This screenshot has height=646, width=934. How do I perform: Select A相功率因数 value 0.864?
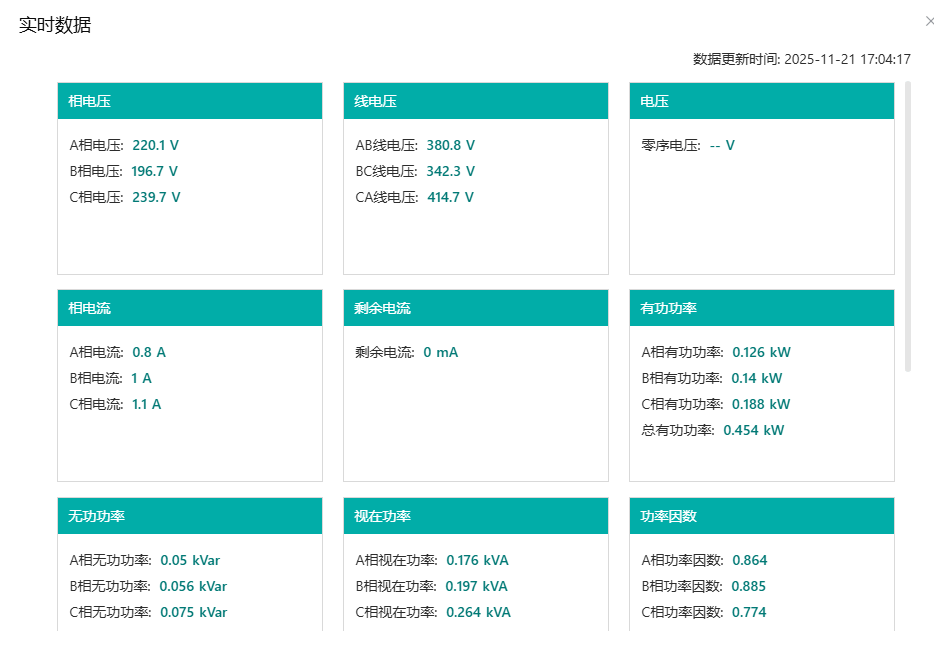(x=749, y=560)
